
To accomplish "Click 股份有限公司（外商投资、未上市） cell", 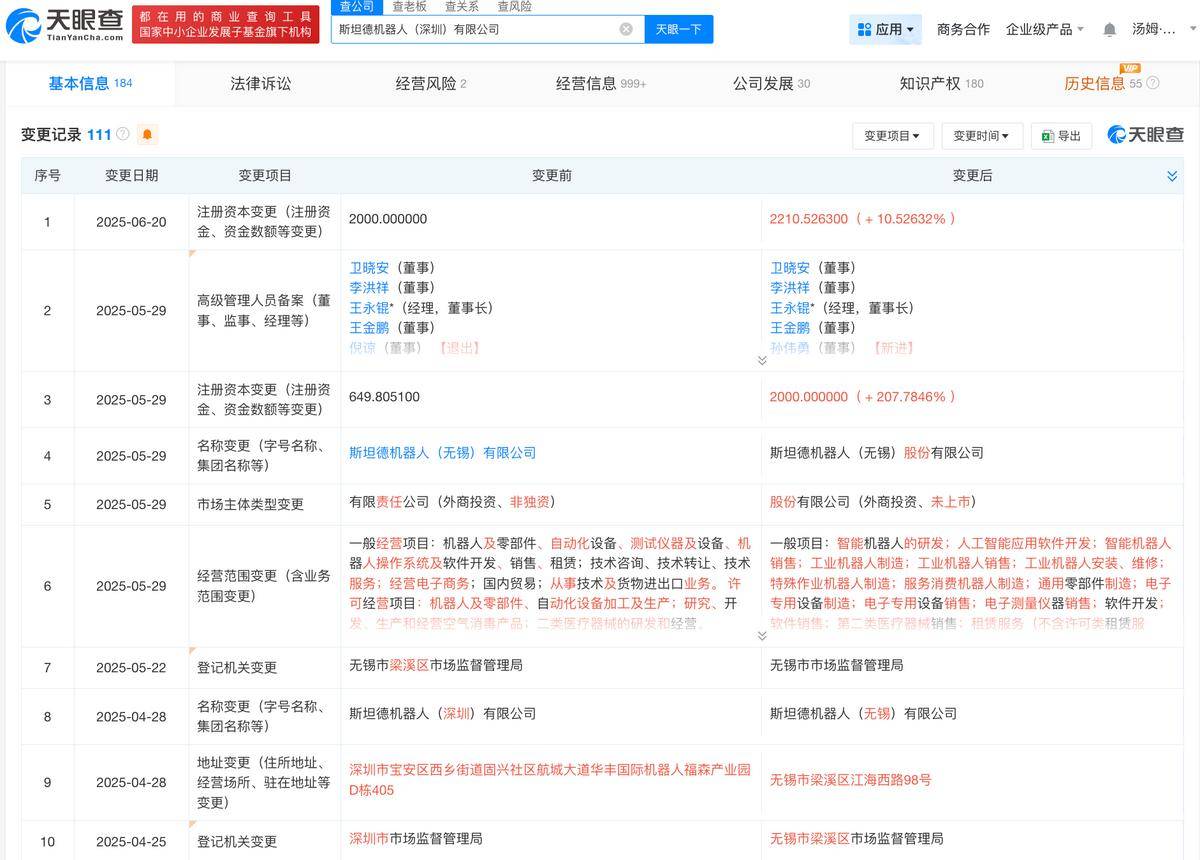I will (873, 502).
